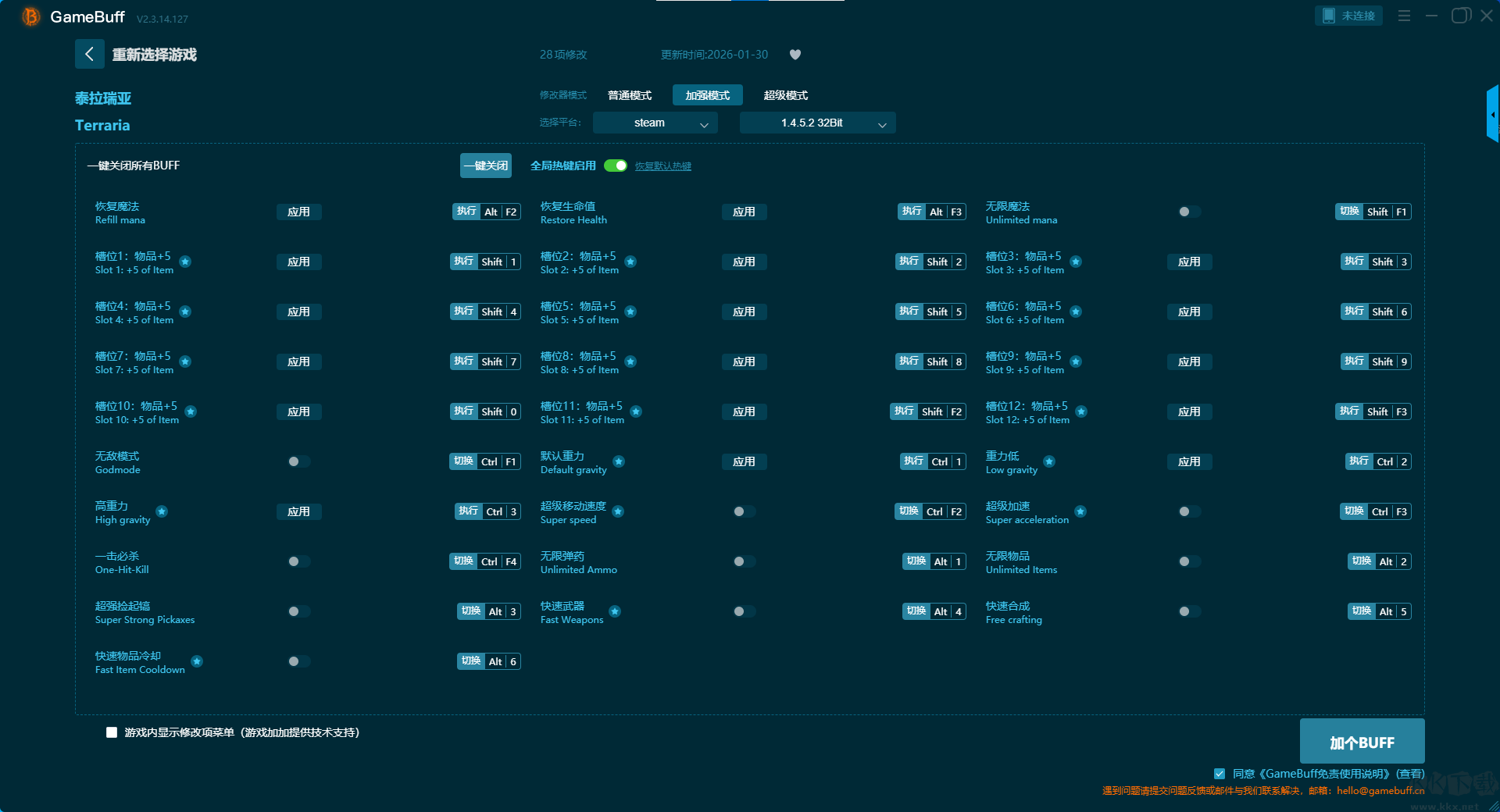Click restore default hotkeys link
The width and height of the screenshot is (1500, 812).
pos(662,166)
